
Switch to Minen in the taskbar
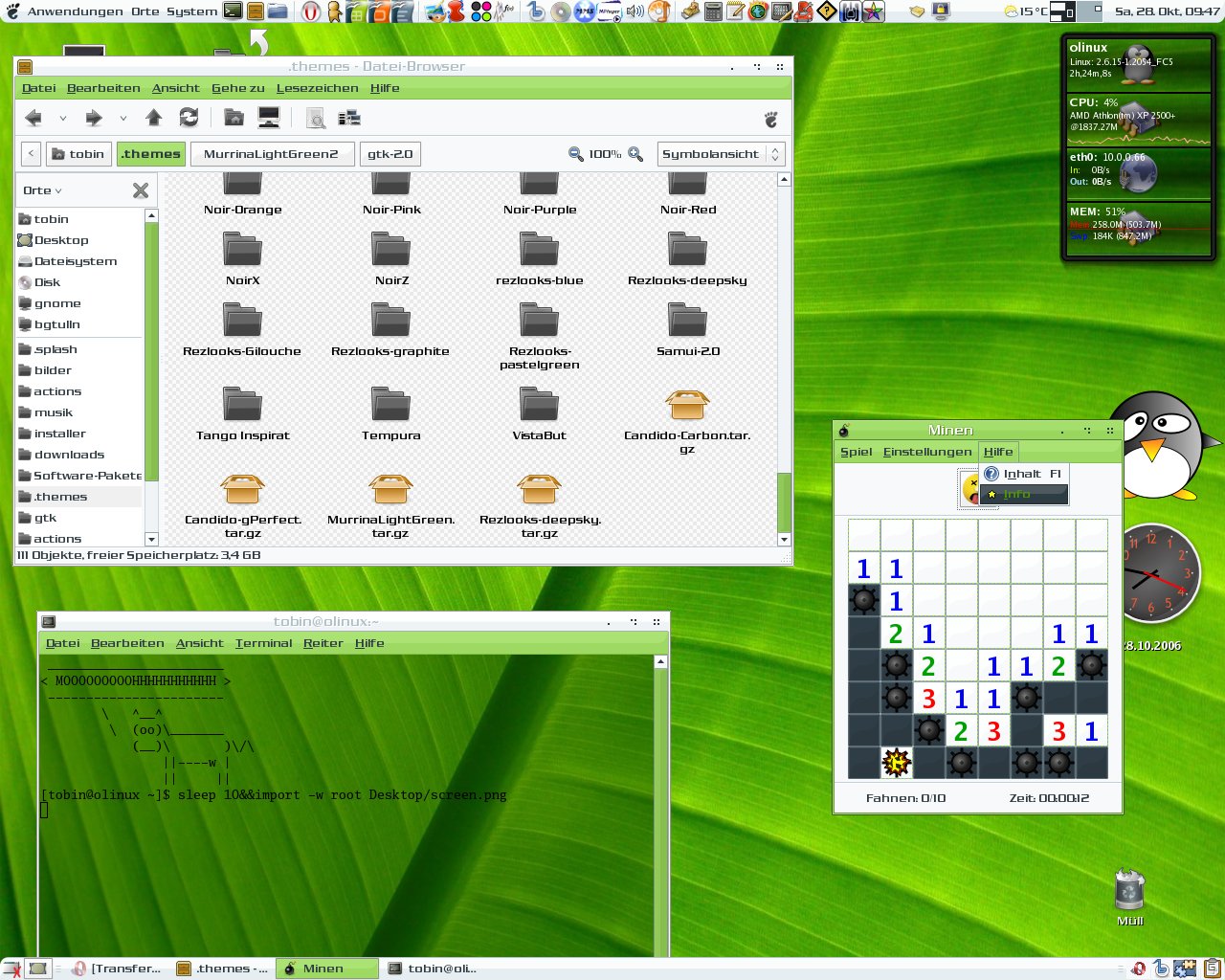coord(327,969)
